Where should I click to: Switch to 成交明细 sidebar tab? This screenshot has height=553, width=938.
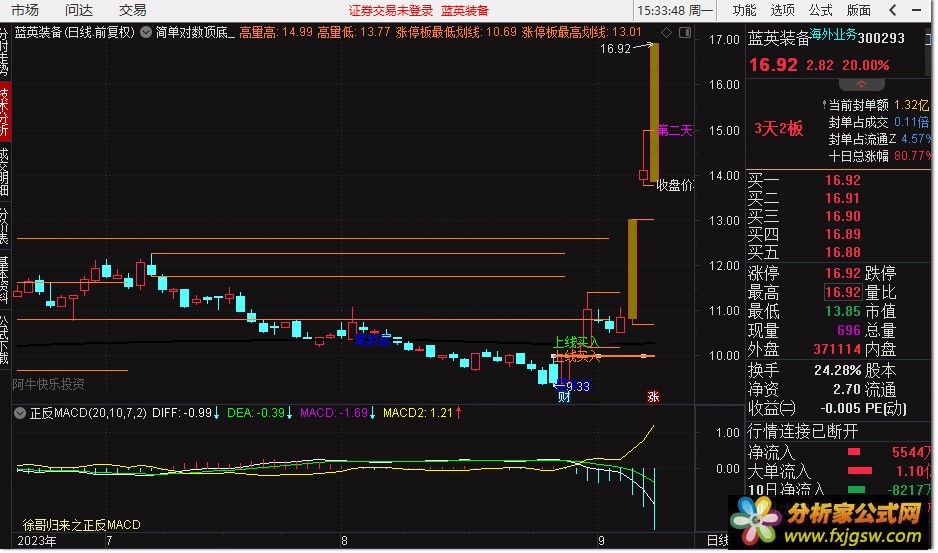pos(5,172)
